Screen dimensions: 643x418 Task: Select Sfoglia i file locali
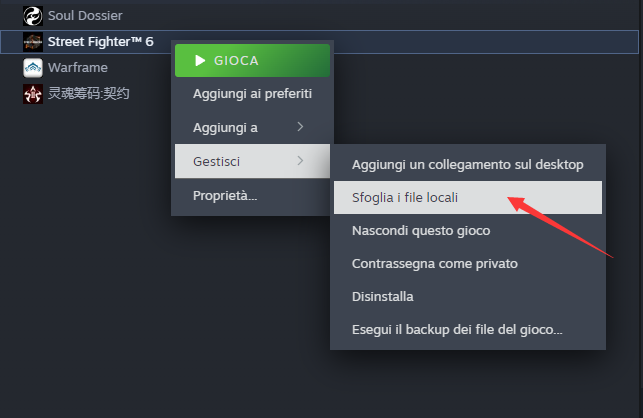468,197
